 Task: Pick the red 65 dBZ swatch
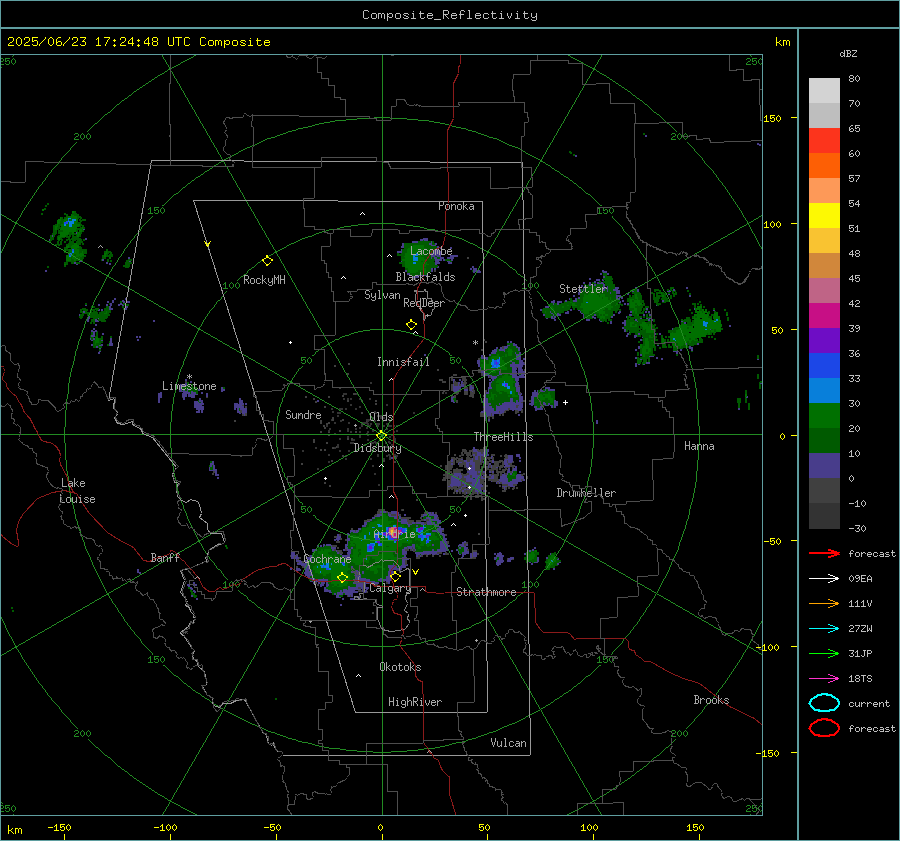[x=824, y=140]
